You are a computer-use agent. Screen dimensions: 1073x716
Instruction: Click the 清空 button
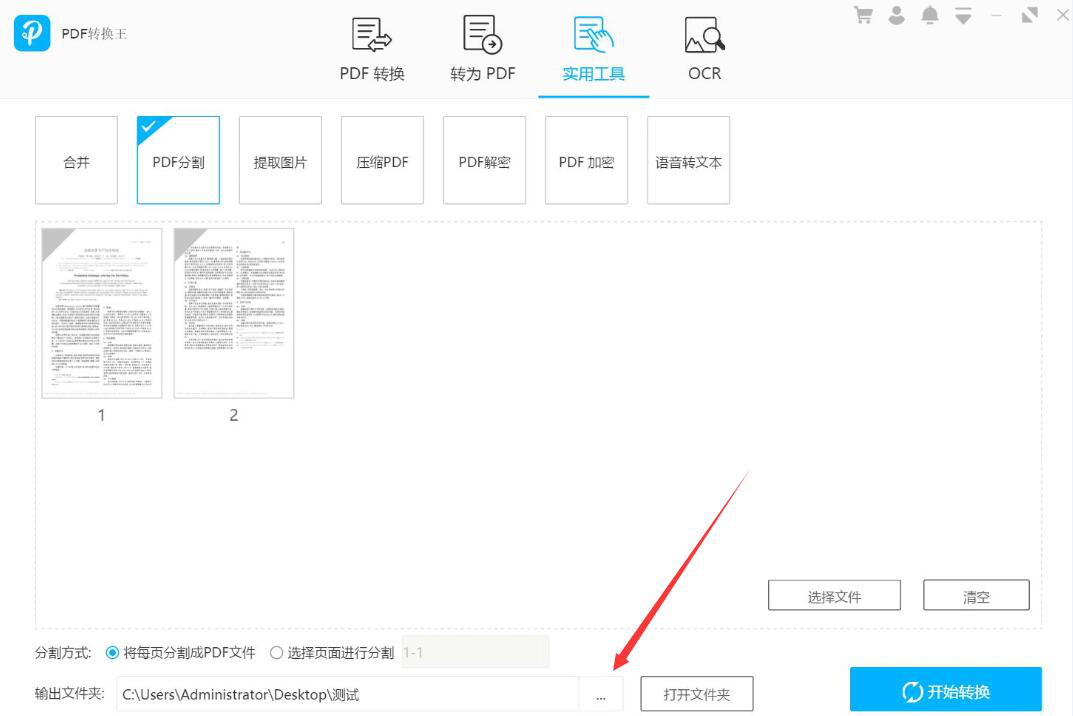point(976,596)
